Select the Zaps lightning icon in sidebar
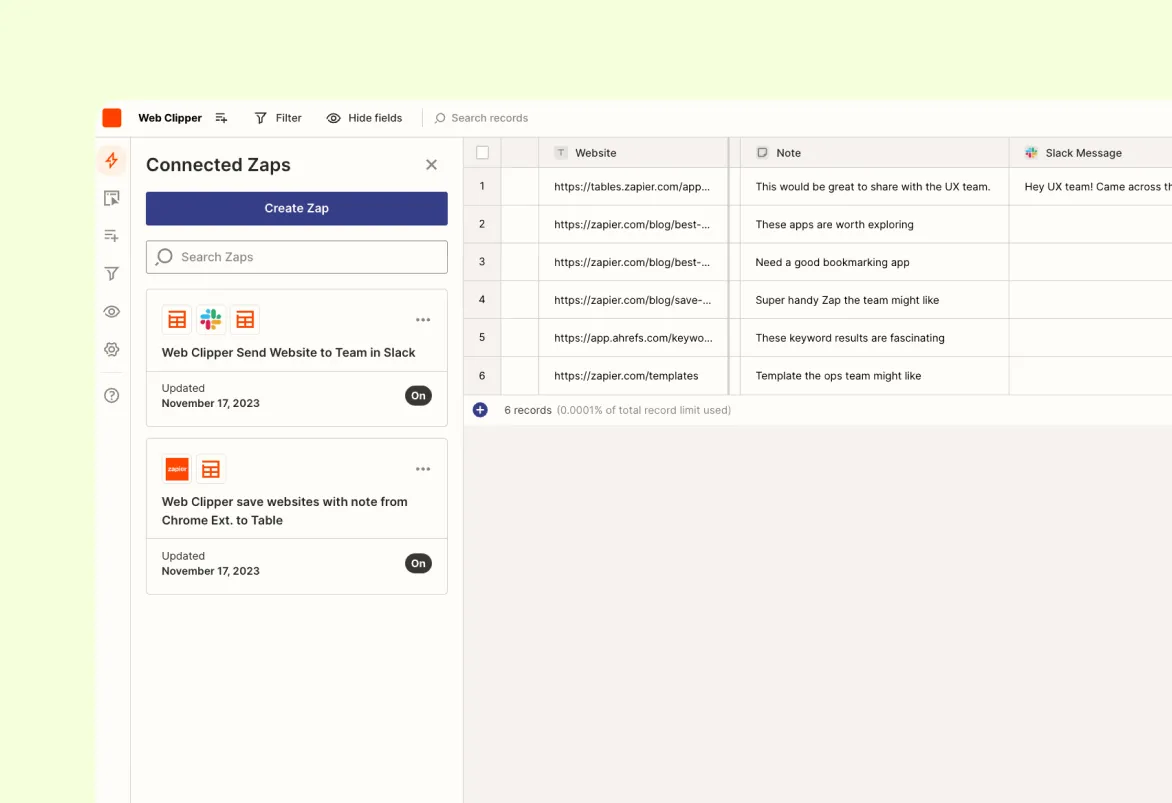 point(112,160)
